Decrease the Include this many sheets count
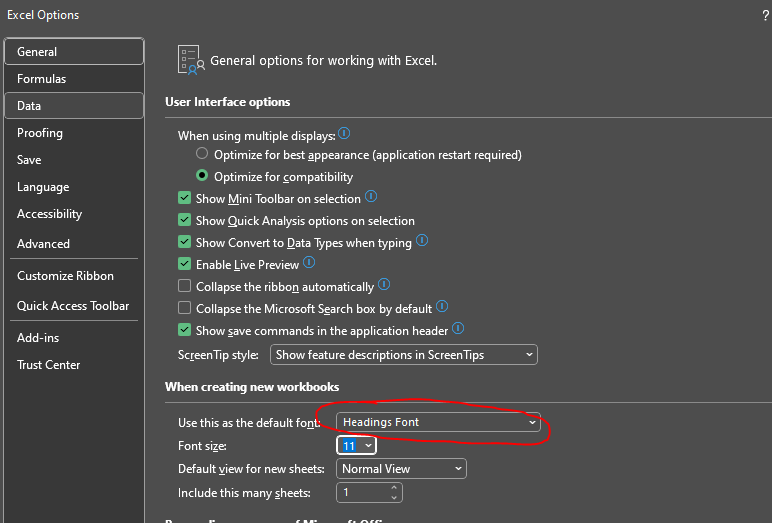The height and width of the screenshot is (523, 772). point(394,497)
